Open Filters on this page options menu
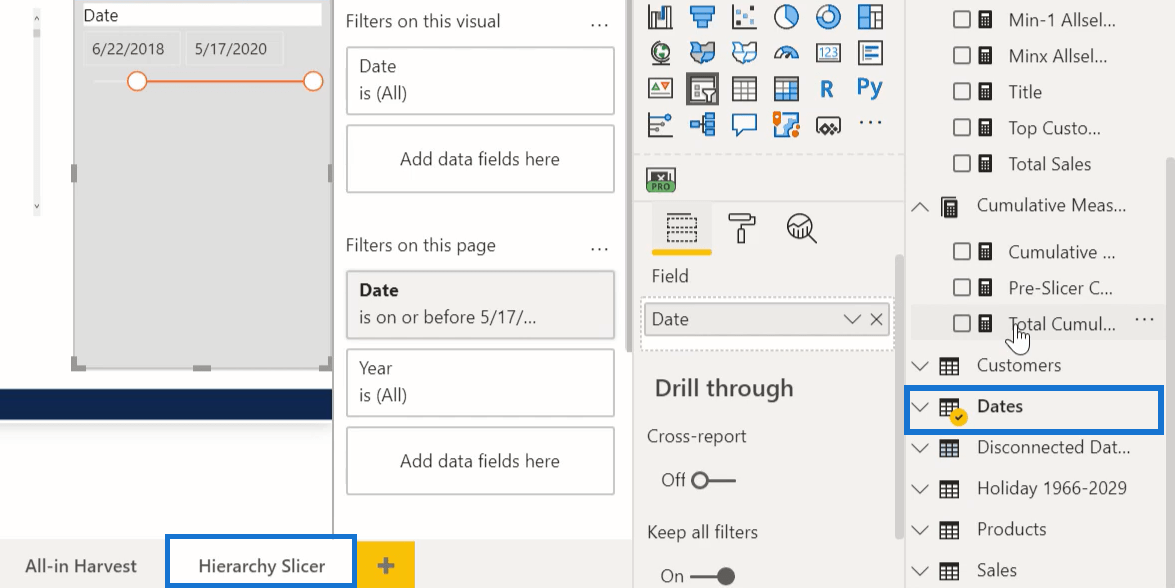Image resolution: width=1175 pixels, height=588 pixels. click(x=599, y=249)
